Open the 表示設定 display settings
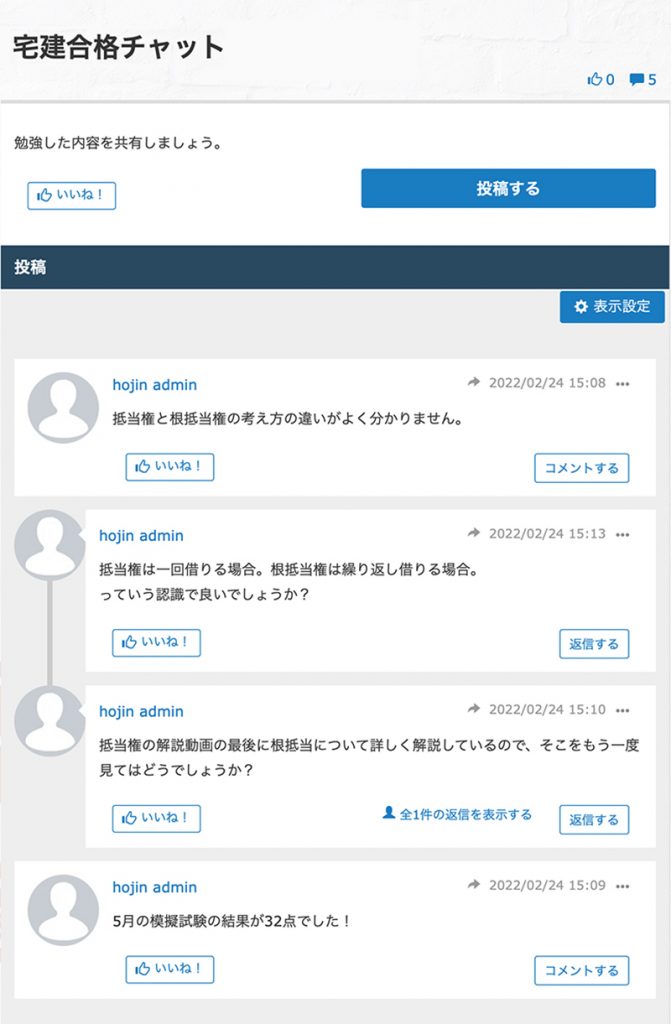 point(612,306)
